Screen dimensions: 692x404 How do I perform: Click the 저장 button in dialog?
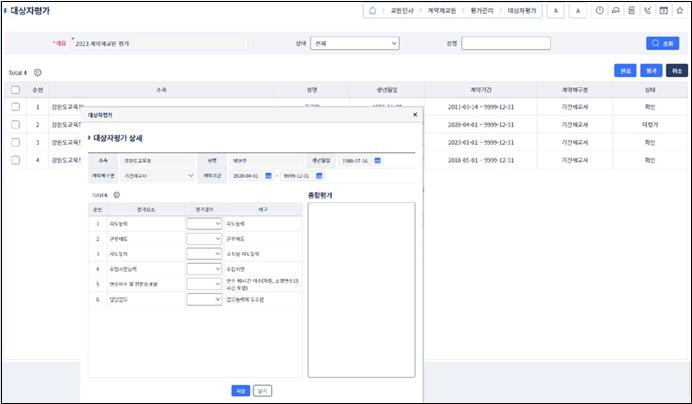[241, 391]
